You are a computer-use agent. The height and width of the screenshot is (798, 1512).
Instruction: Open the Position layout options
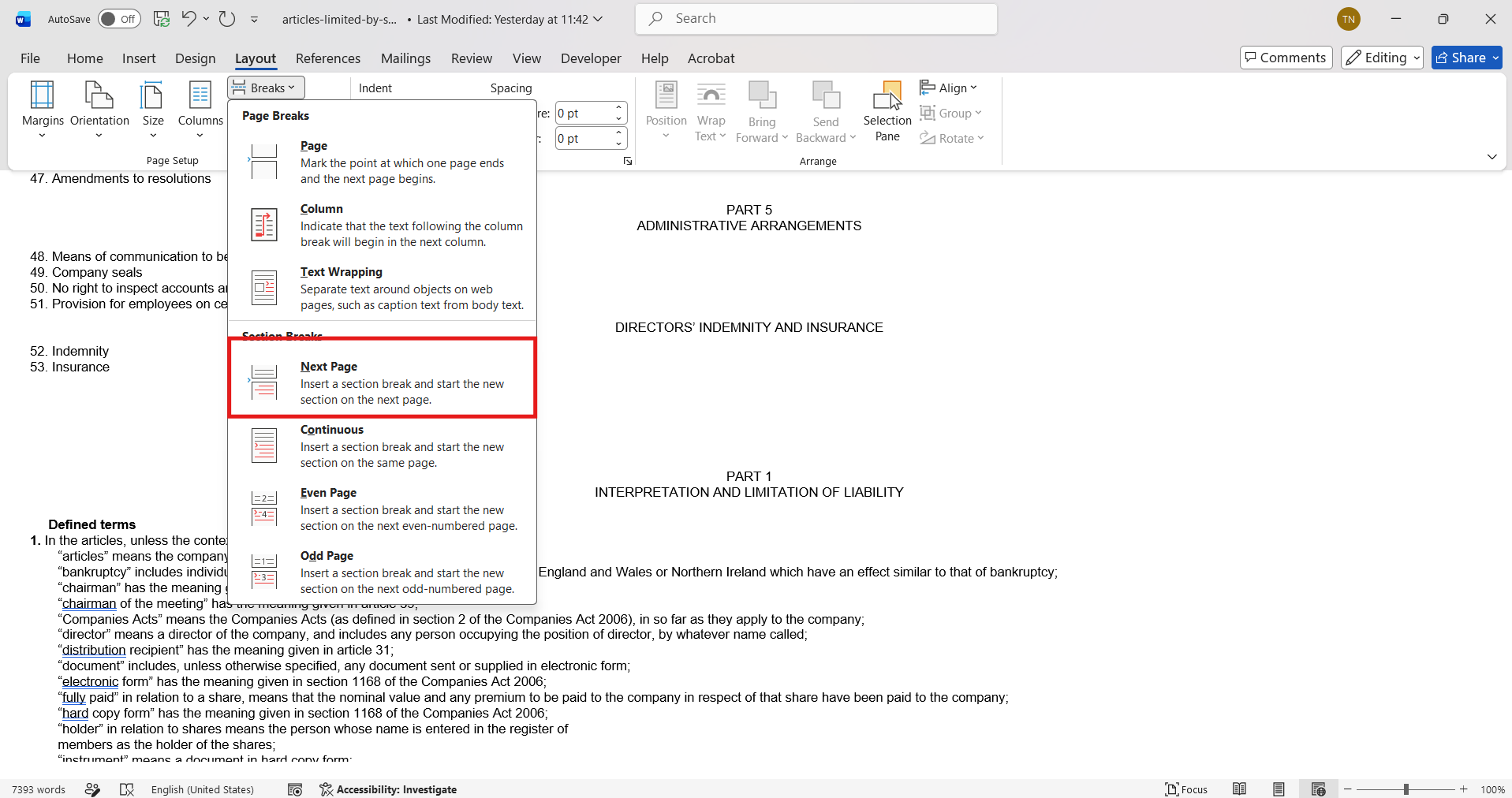pos(666,110)
